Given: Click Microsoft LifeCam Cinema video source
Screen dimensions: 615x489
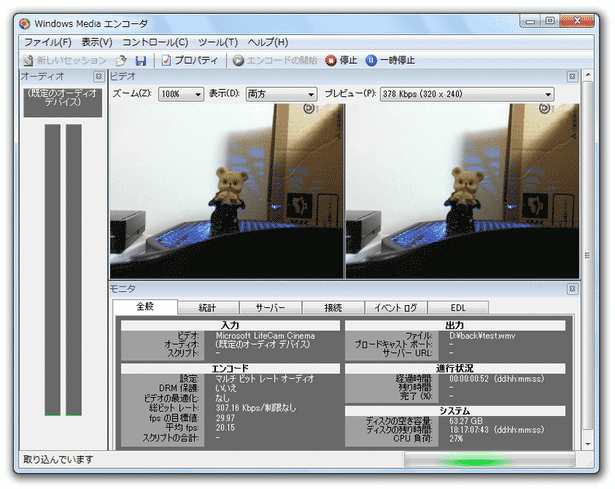Looking at the screenshot, I should coord(265,336).
